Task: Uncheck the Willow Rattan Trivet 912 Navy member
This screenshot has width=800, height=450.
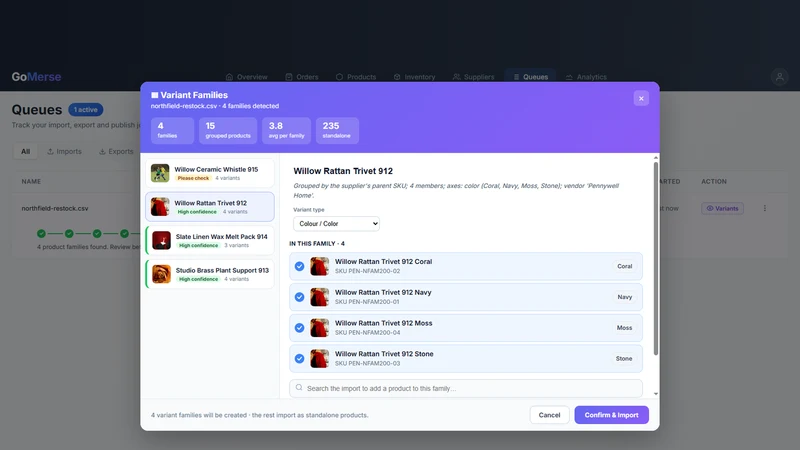Action: pos(299,297)
